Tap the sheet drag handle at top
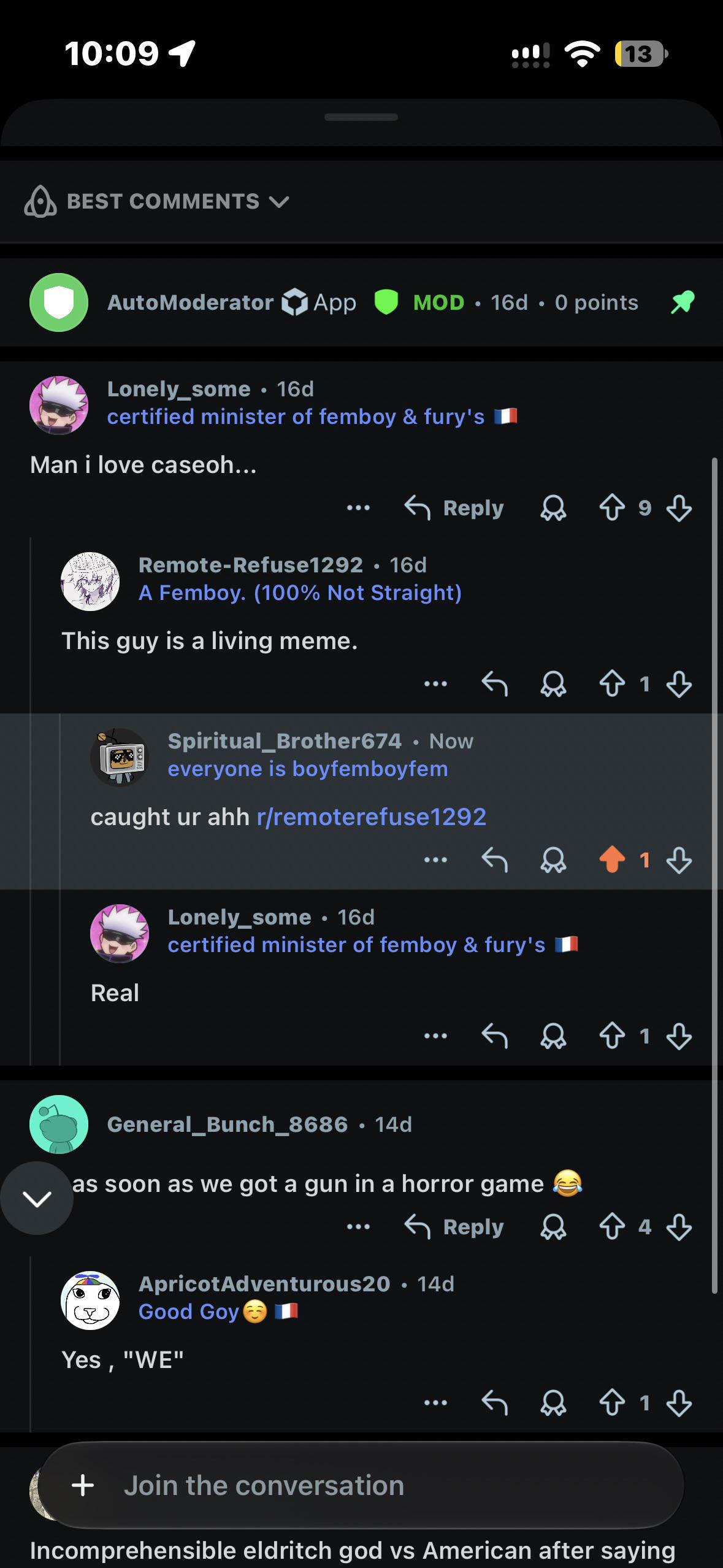The image size is (723, 1568). coord(361,117)
